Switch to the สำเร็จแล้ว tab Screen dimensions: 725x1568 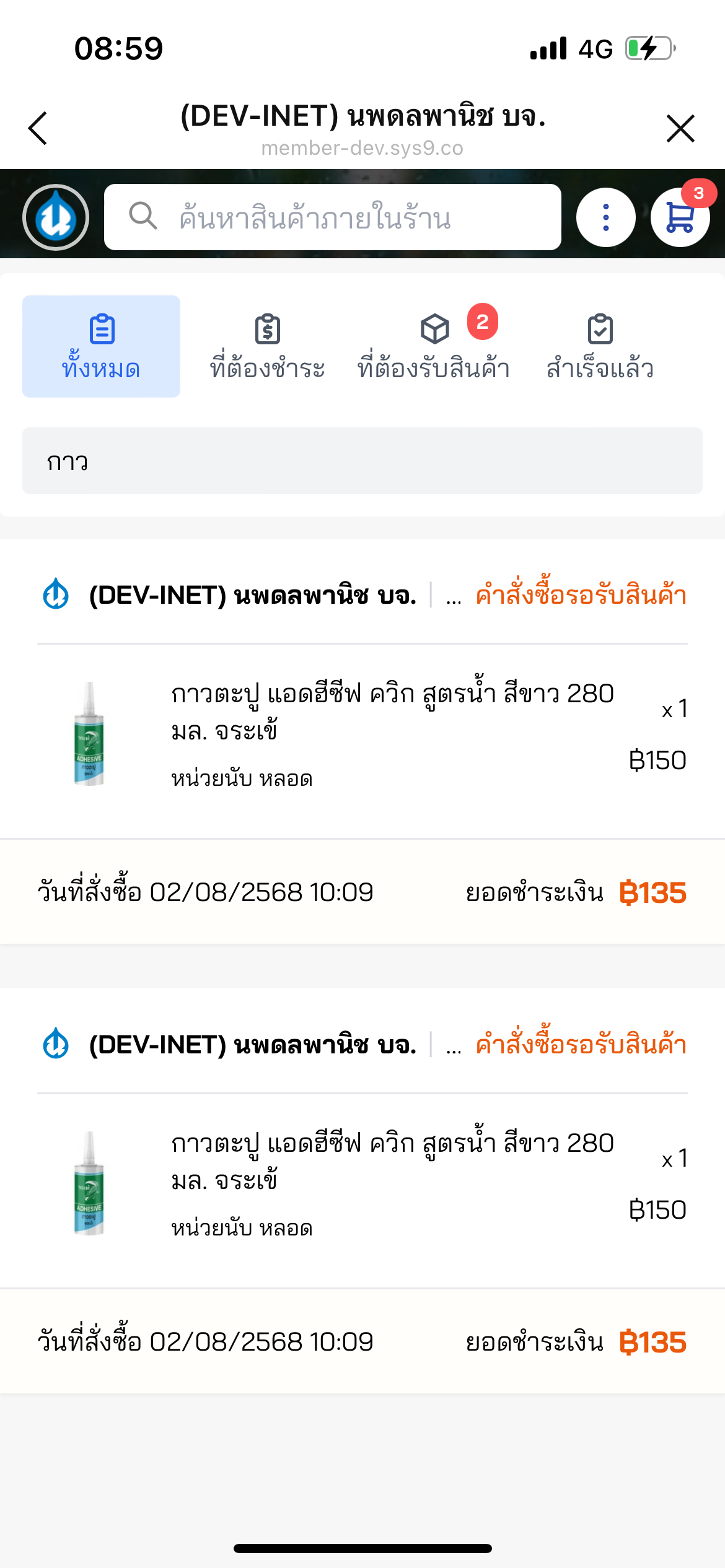coord(600,346)
